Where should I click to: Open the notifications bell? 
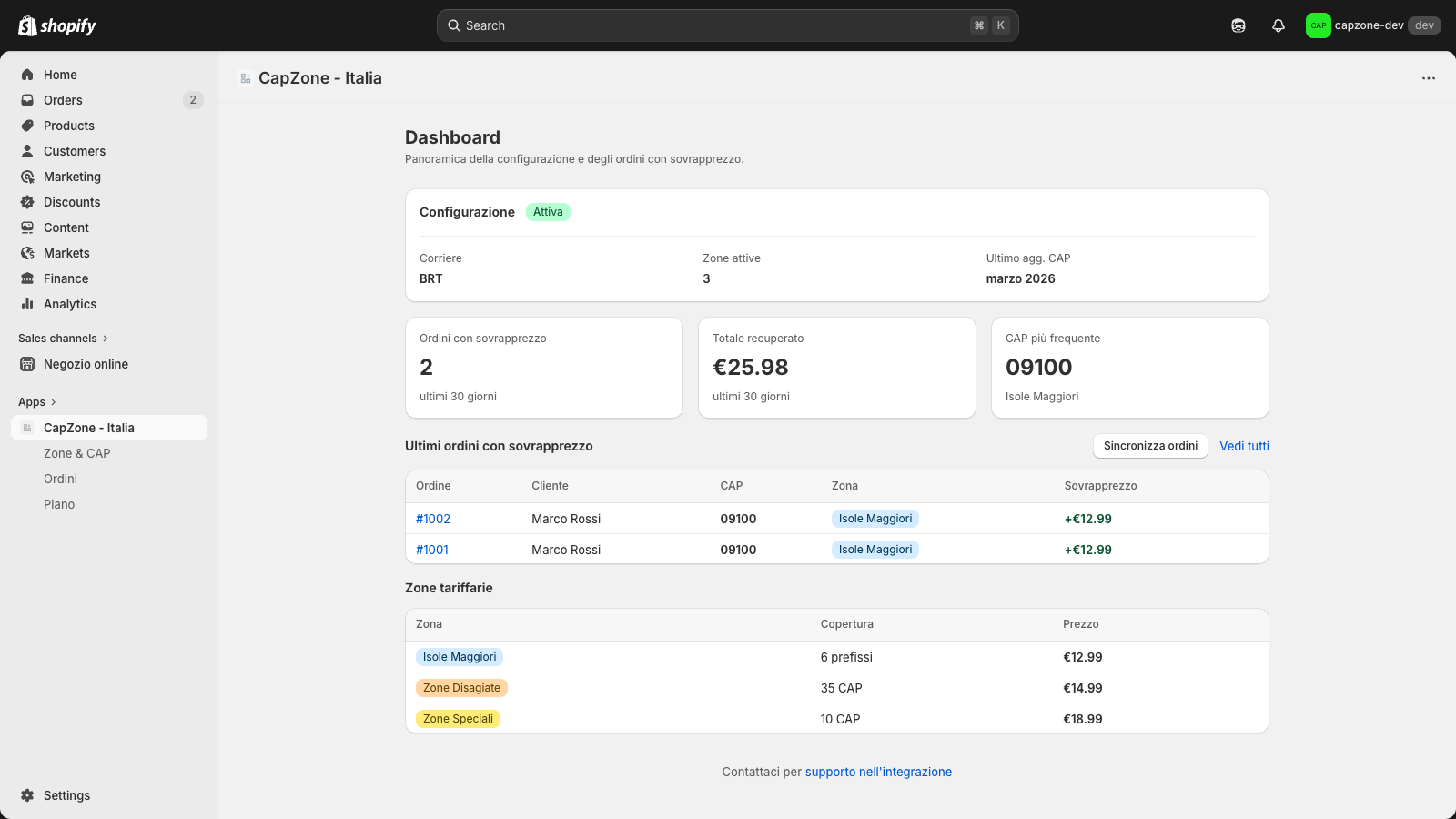click(x=1279, y=25)
